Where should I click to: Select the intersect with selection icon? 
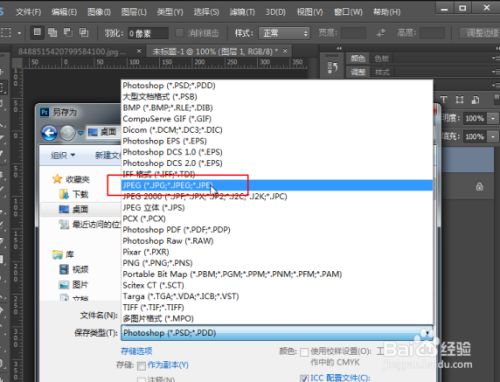point(83,32)
